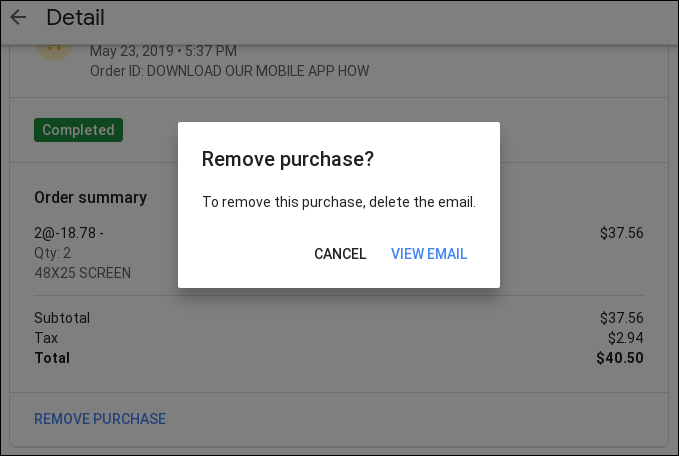Viewport: 679px width, 456px height.
Task: Open VIEW EMAIL in the dialog
Action: [x=429, y=254]
